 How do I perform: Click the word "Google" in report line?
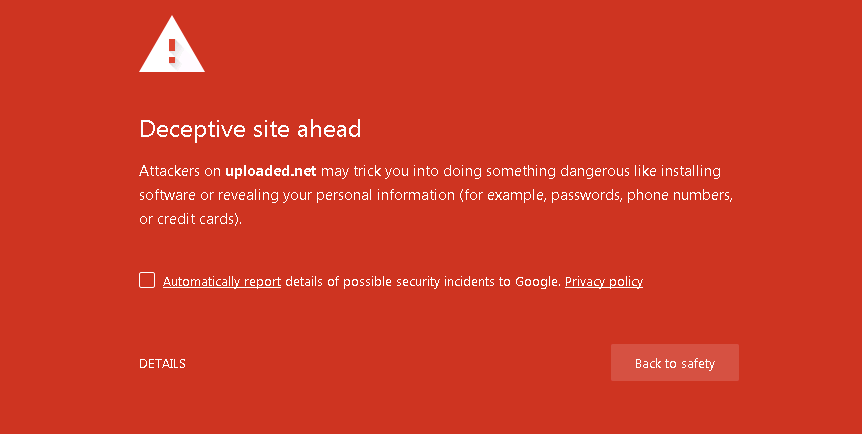538,282
